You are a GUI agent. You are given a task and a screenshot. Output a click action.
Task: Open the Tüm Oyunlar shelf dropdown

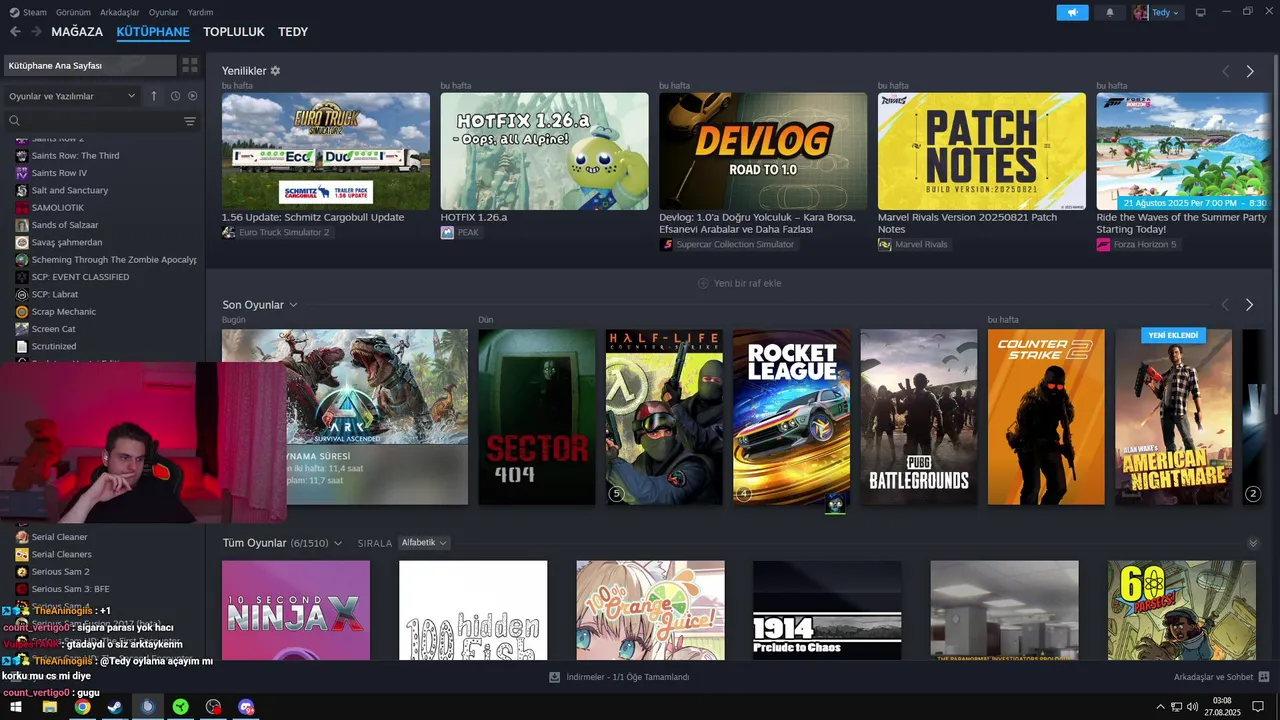point(338,543)
